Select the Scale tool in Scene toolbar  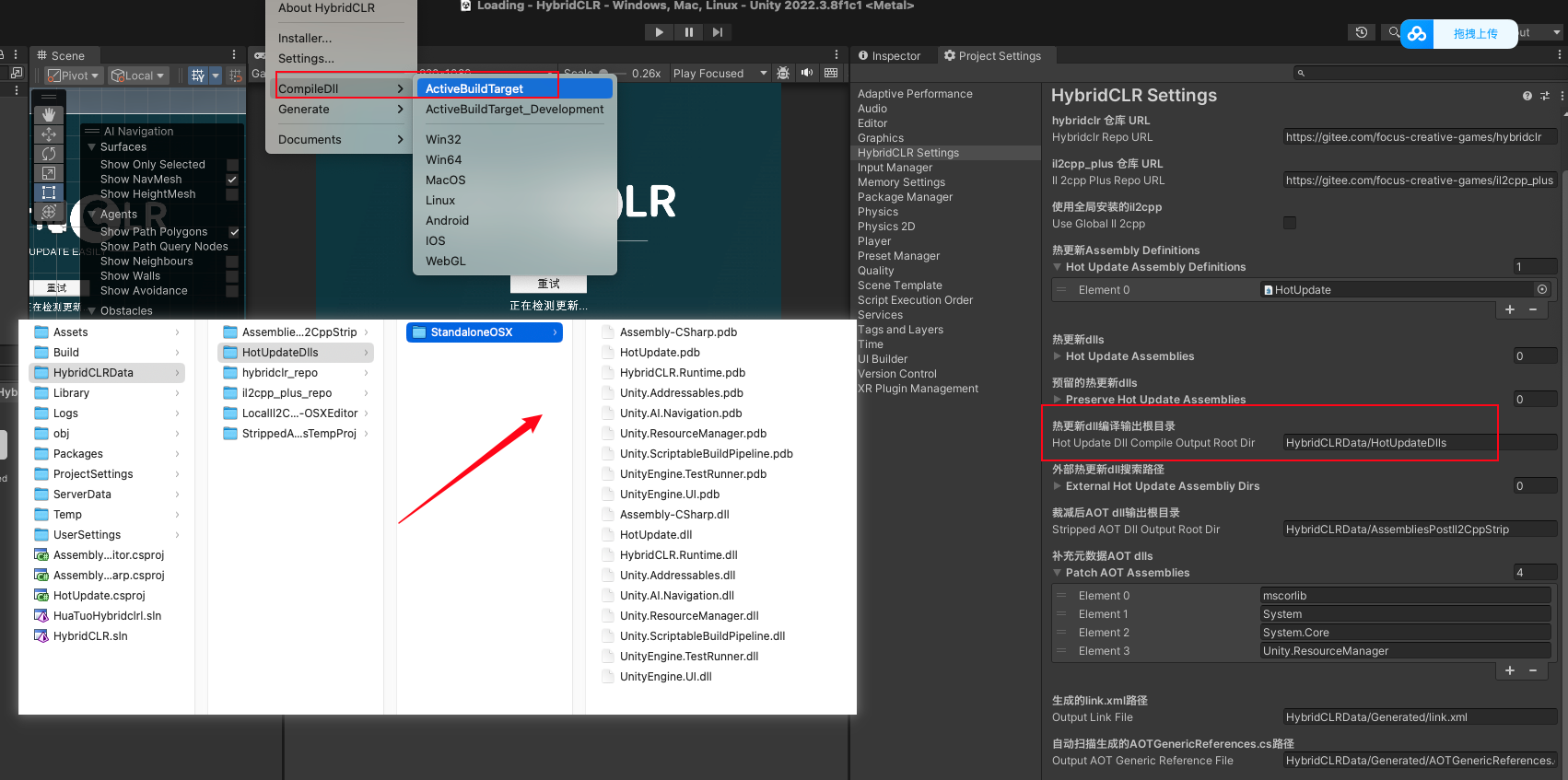click(x=49, y=173)
